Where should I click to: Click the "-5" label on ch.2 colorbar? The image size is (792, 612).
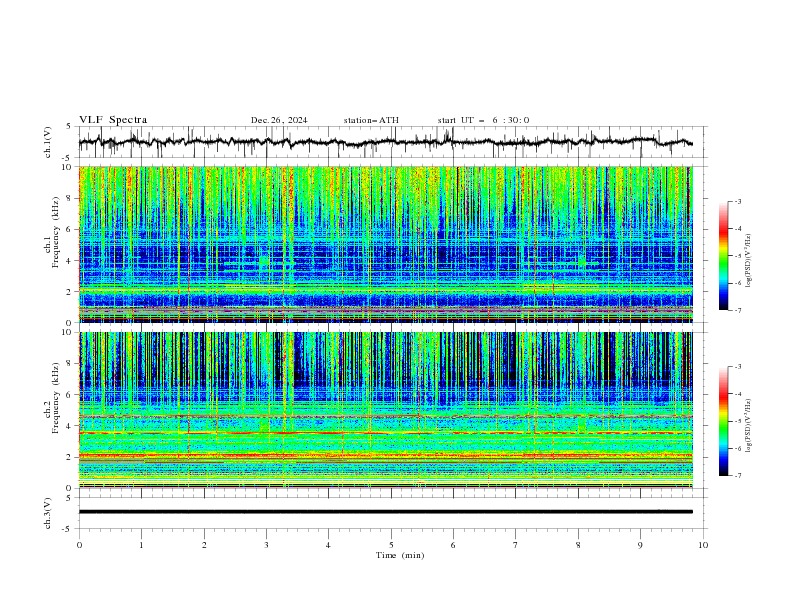click(x=738, y=421)
